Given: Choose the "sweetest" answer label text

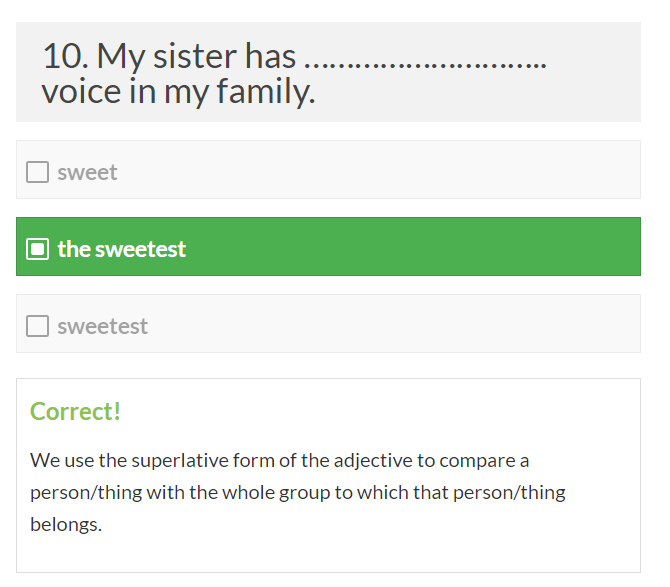Looking at the screenshot, I should click(x=102, y=326).
